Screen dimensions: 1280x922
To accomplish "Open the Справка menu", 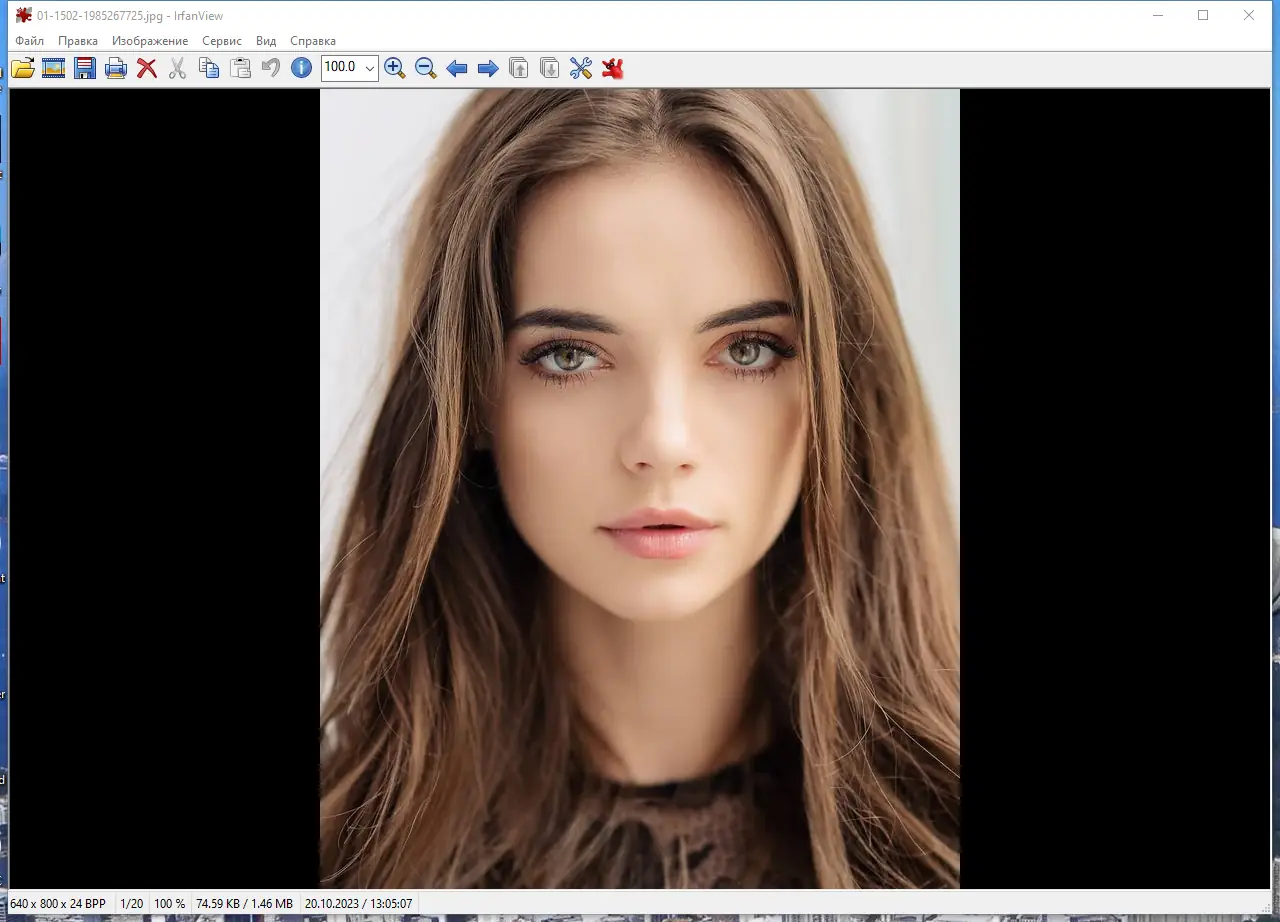I will coord(313,41).
